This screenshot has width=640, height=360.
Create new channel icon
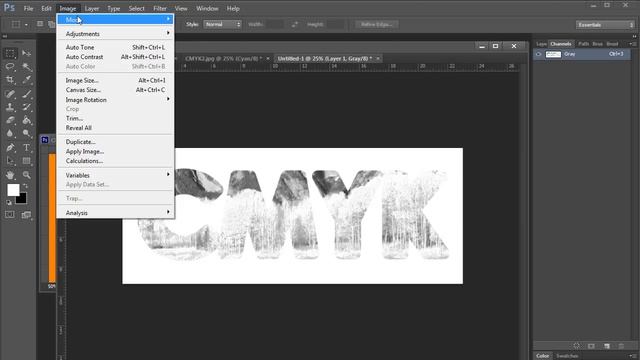point(607,346)
